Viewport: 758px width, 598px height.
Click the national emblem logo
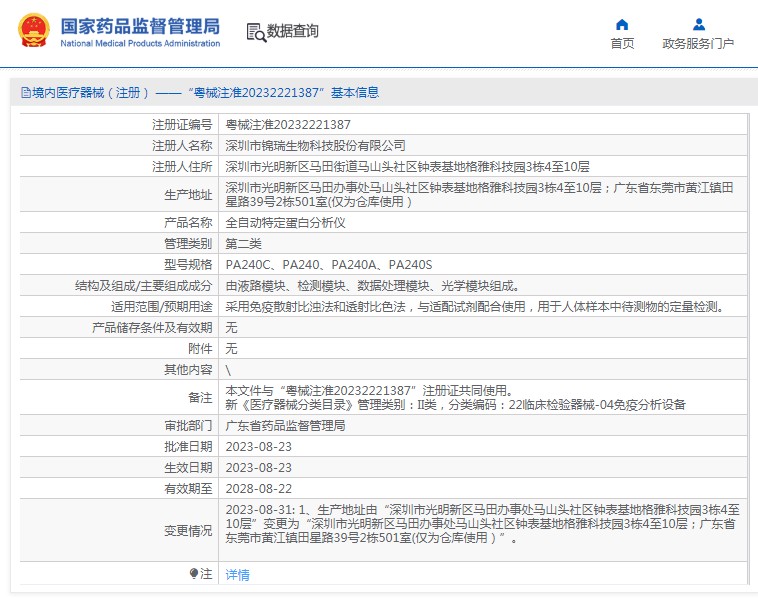click(34, 30)
